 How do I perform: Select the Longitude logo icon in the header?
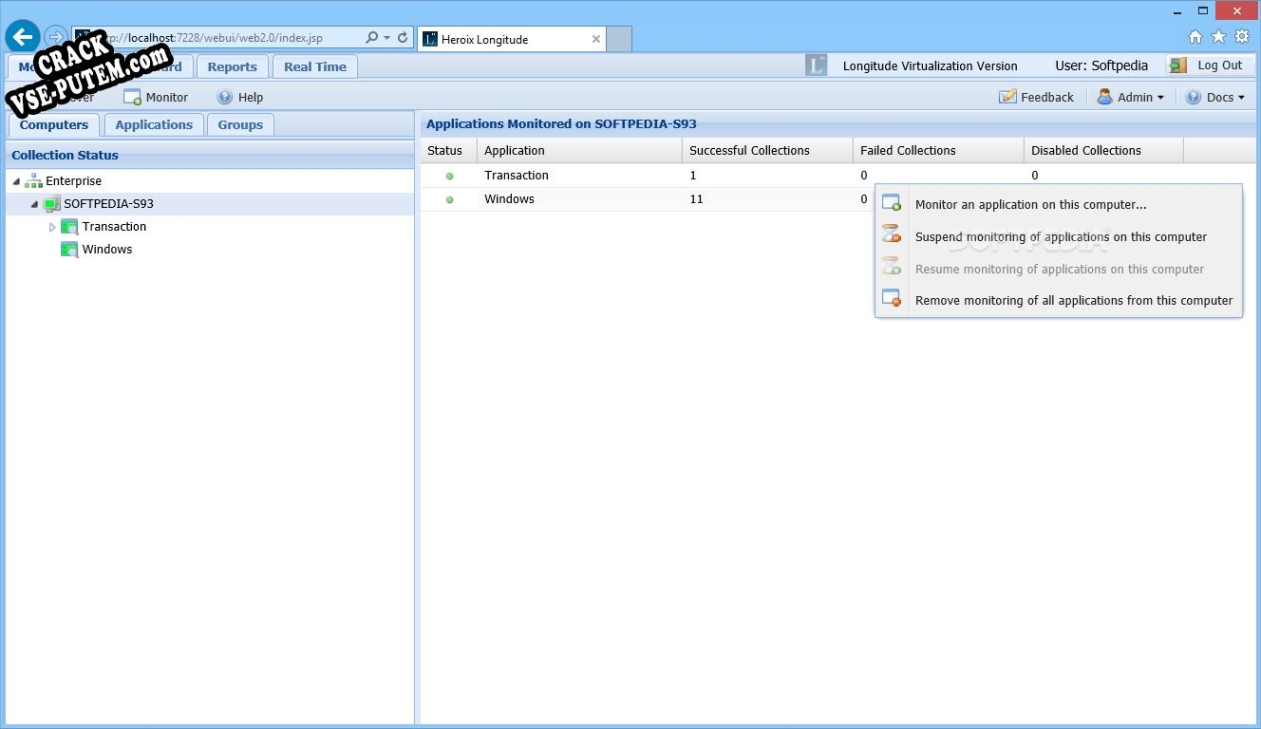pyautogui.click(x=815, y=65)
